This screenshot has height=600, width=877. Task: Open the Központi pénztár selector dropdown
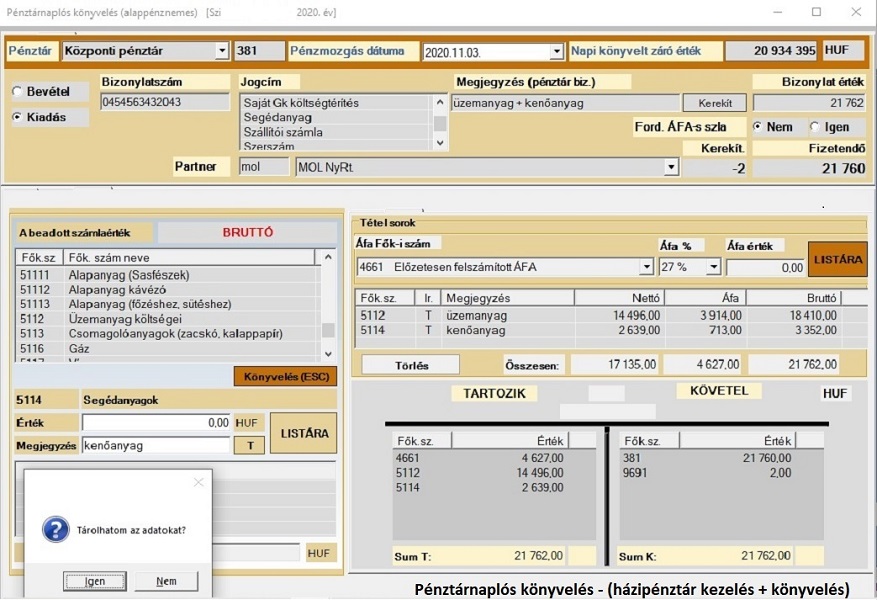(x=222, y=50)
